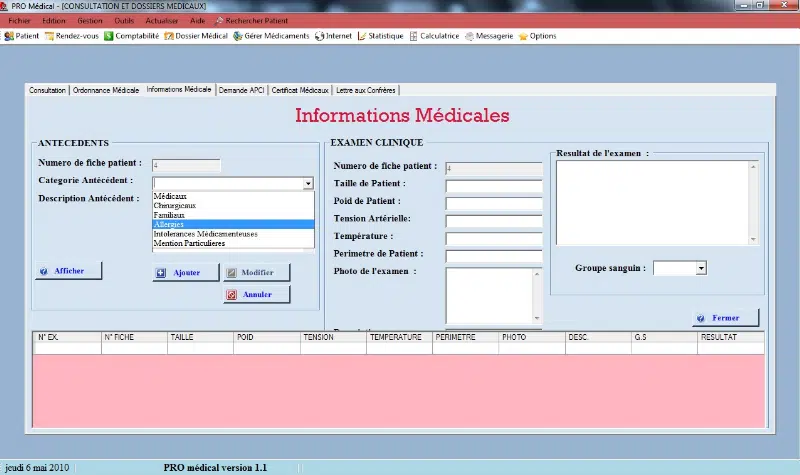Click the red Annuler icon
Viewport: 800px width, 475px height.
232,295
